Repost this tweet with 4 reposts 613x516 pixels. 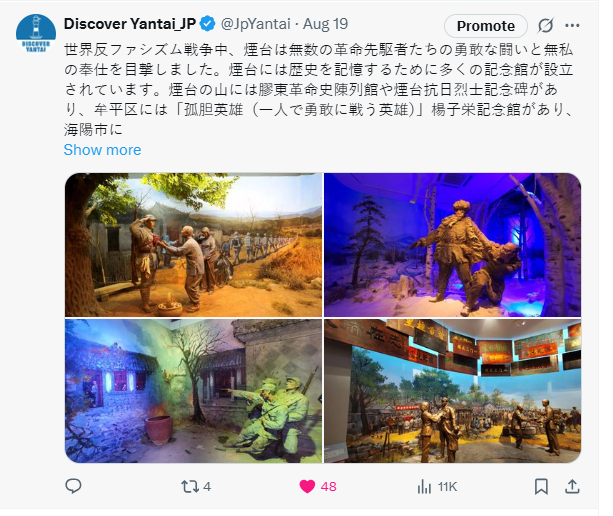(196, 486)
